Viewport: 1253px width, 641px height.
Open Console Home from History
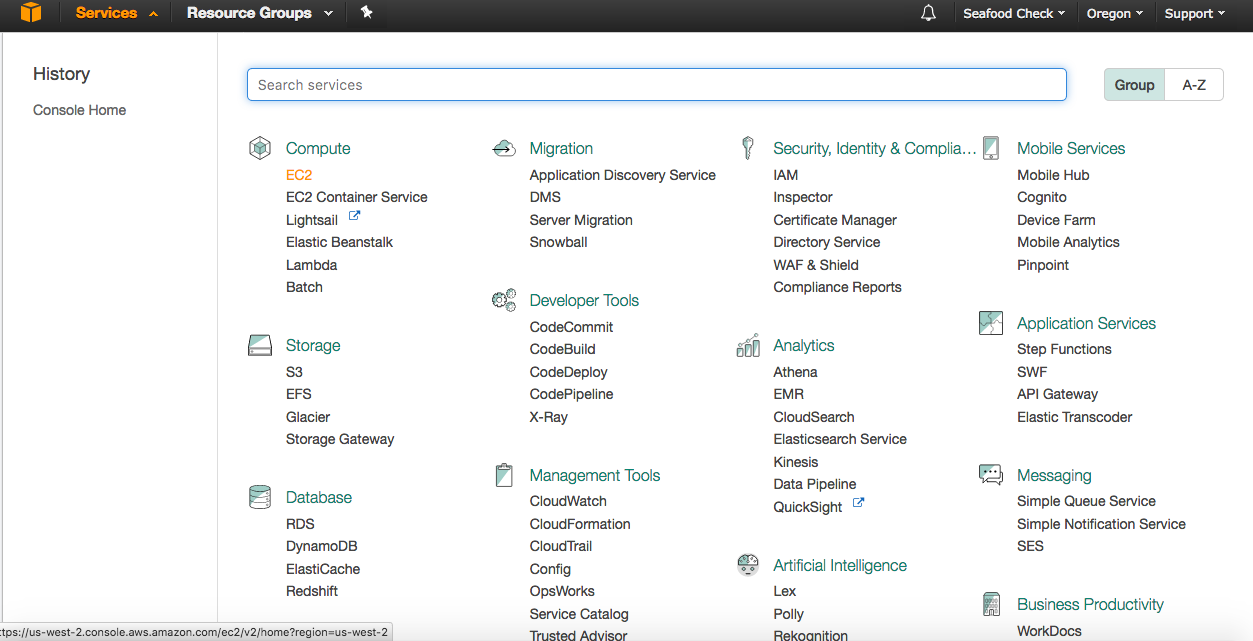[80, 110]
